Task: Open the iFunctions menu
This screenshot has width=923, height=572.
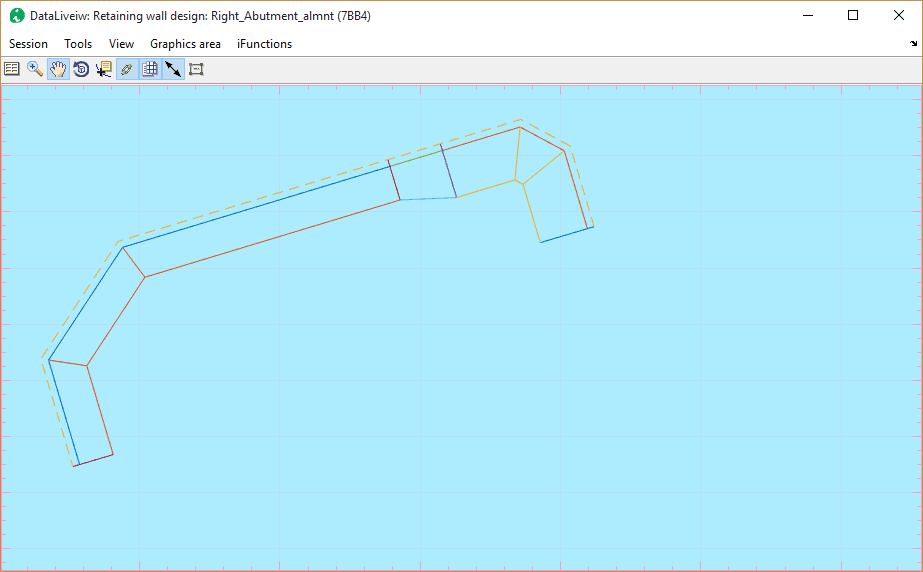Action: point(264,44)
